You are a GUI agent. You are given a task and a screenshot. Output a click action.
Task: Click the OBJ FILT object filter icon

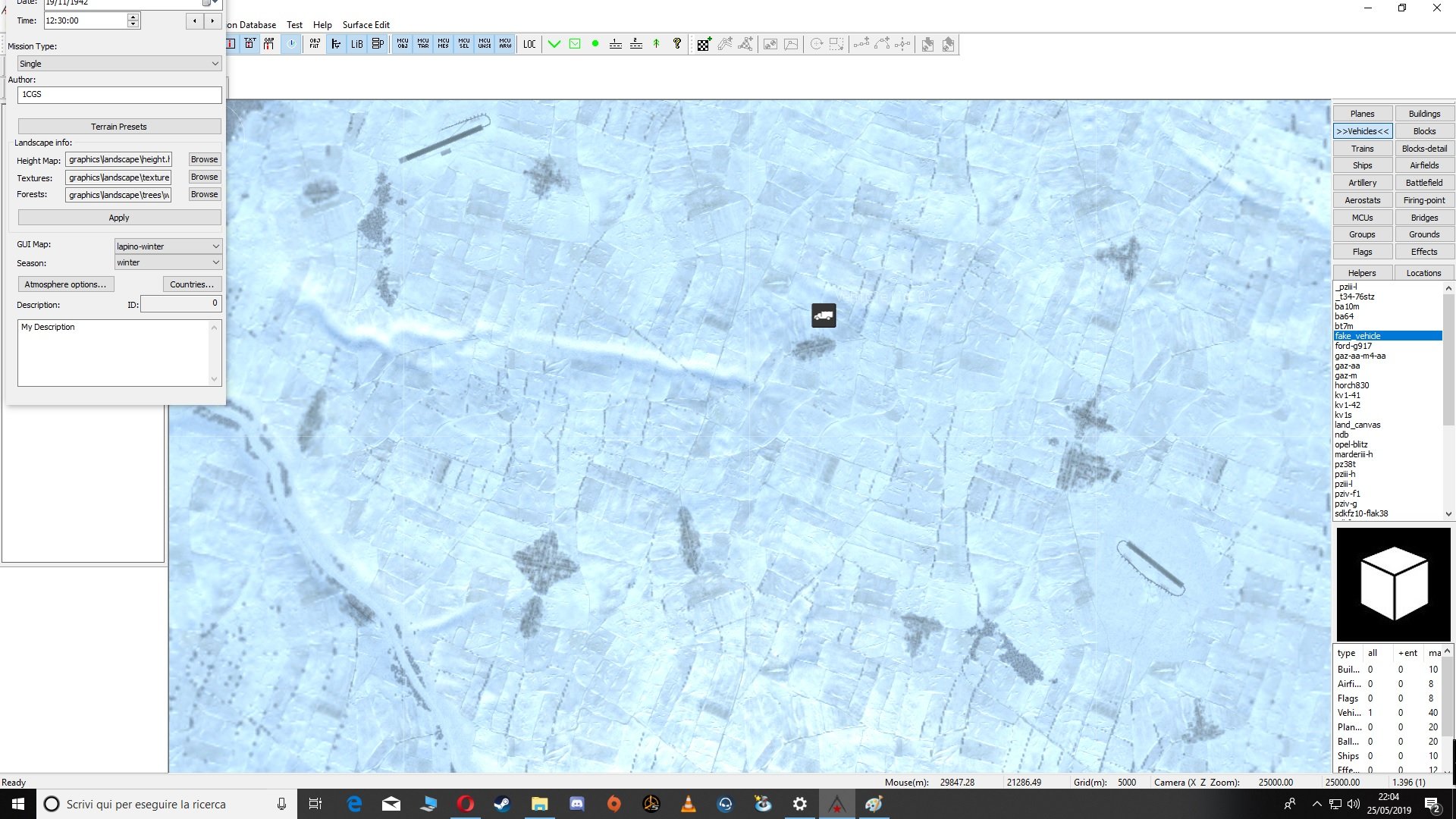[315, 44]
